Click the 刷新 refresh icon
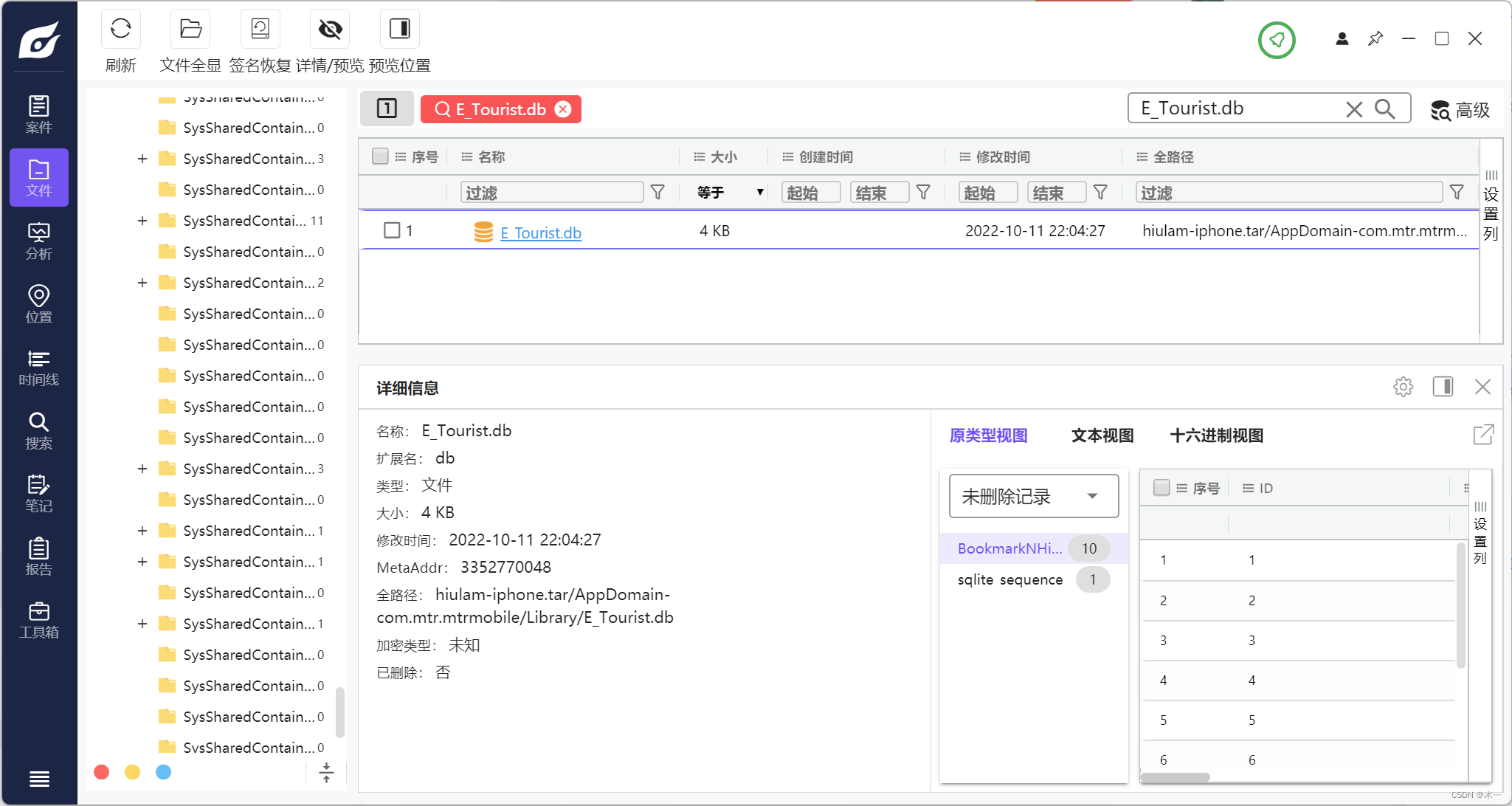This screenshot has width=1512, height=806. click(120, 30)
